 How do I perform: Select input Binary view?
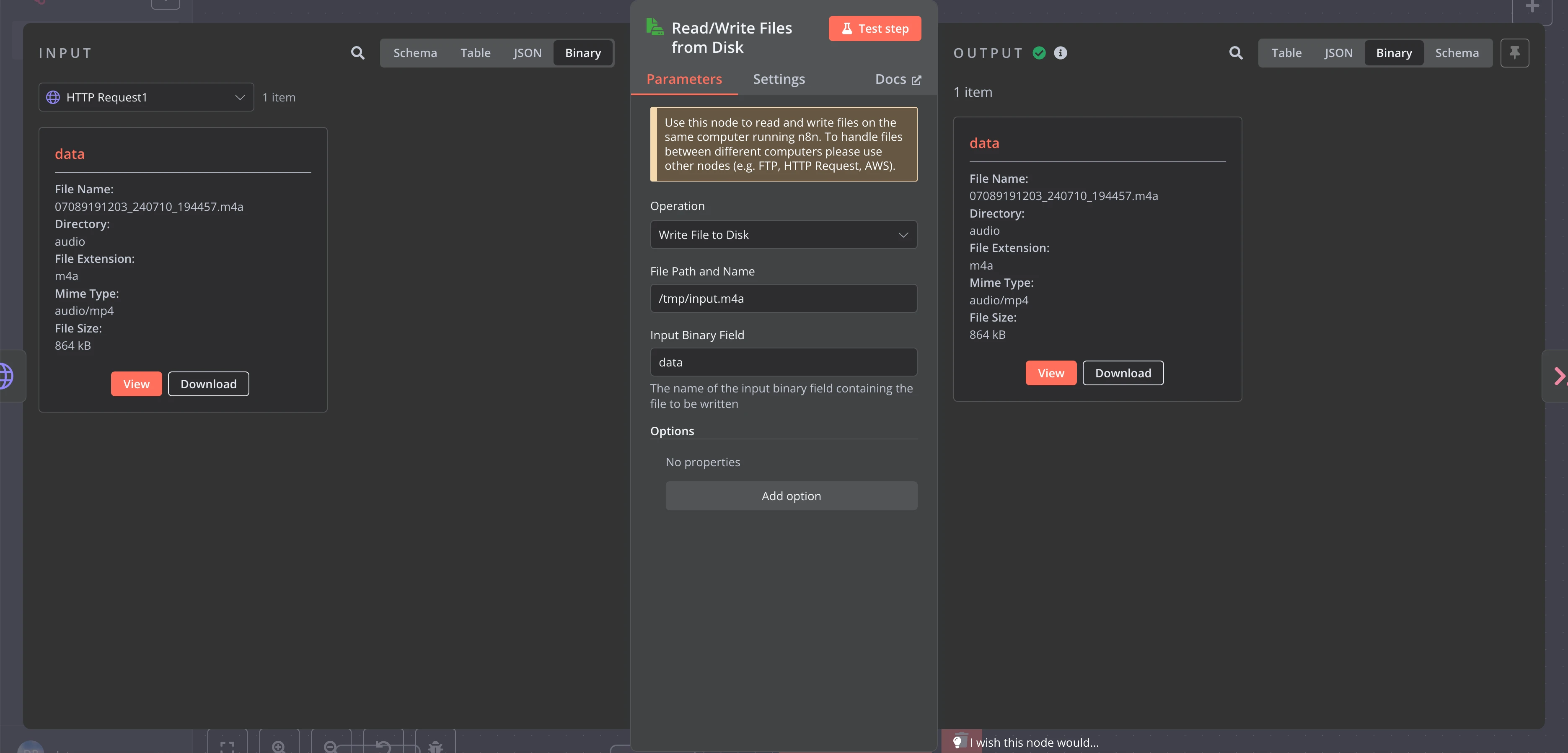[x=582, y=53]
